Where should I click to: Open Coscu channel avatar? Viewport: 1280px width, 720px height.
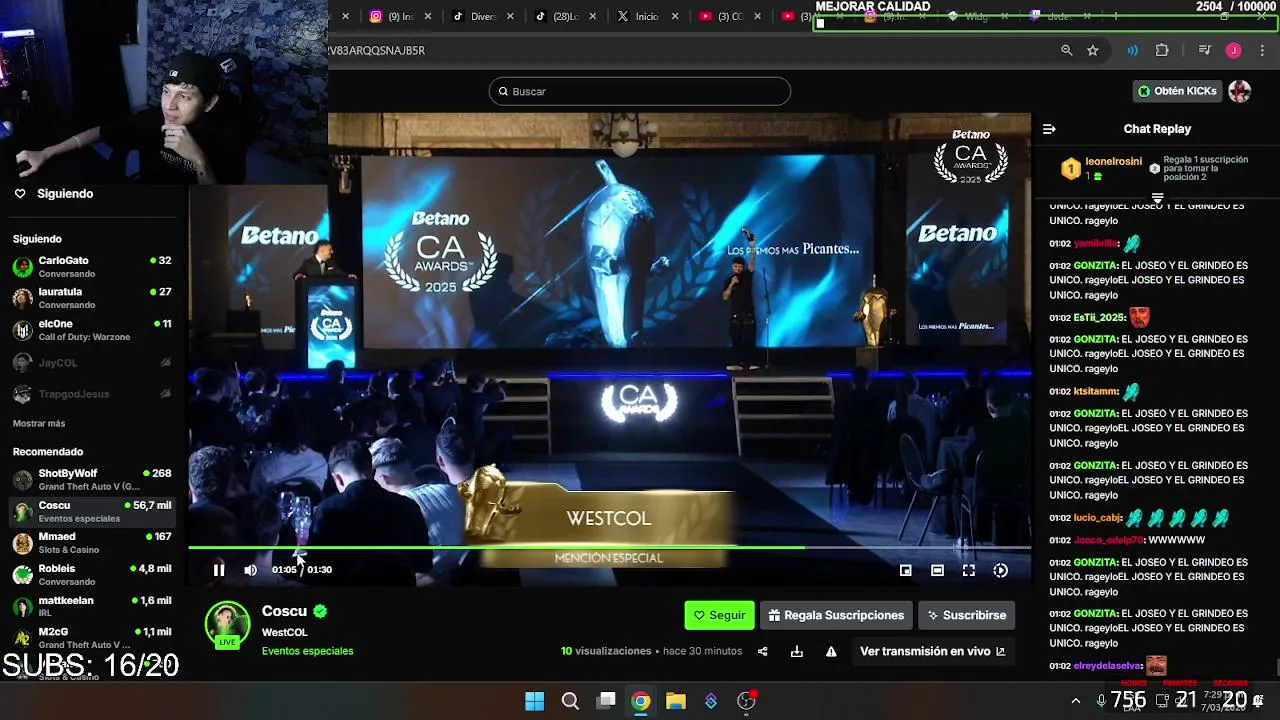[228, 624]
